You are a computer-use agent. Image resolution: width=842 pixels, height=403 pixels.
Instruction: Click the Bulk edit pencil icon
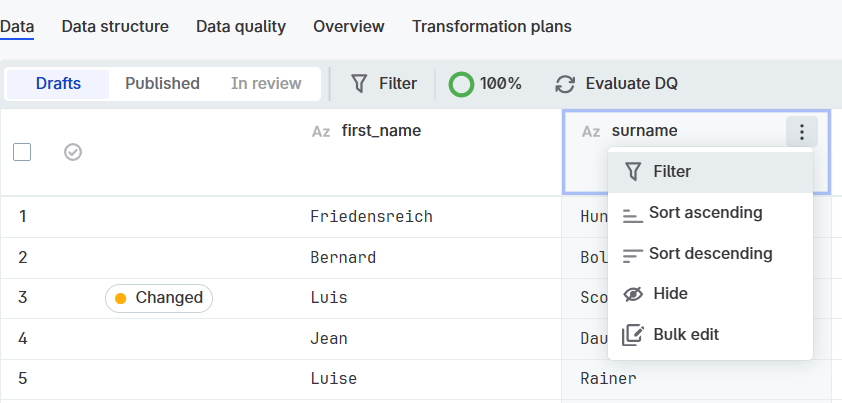coord(633,335)
